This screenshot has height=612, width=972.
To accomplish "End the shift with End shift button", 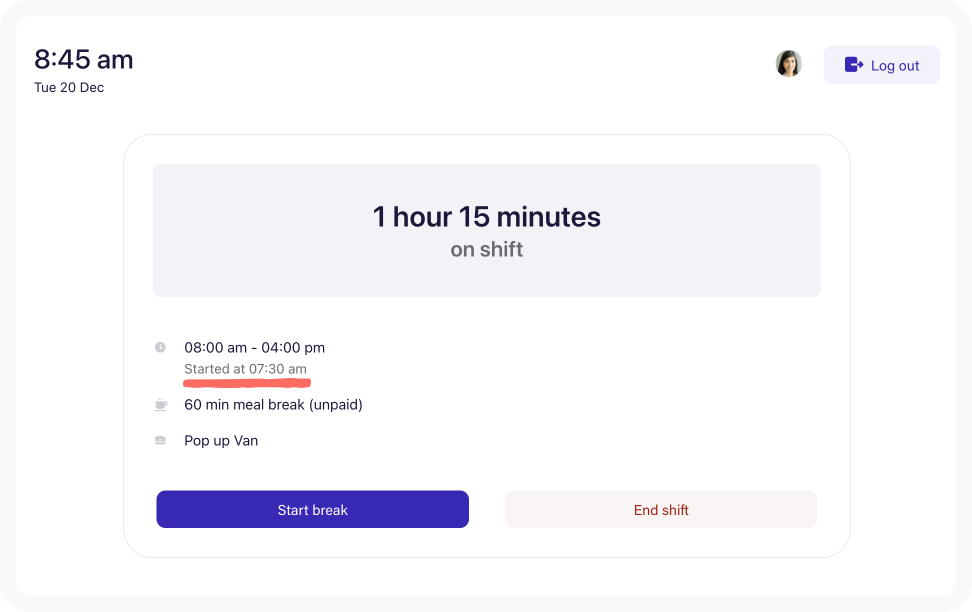I will coord(661,510).
